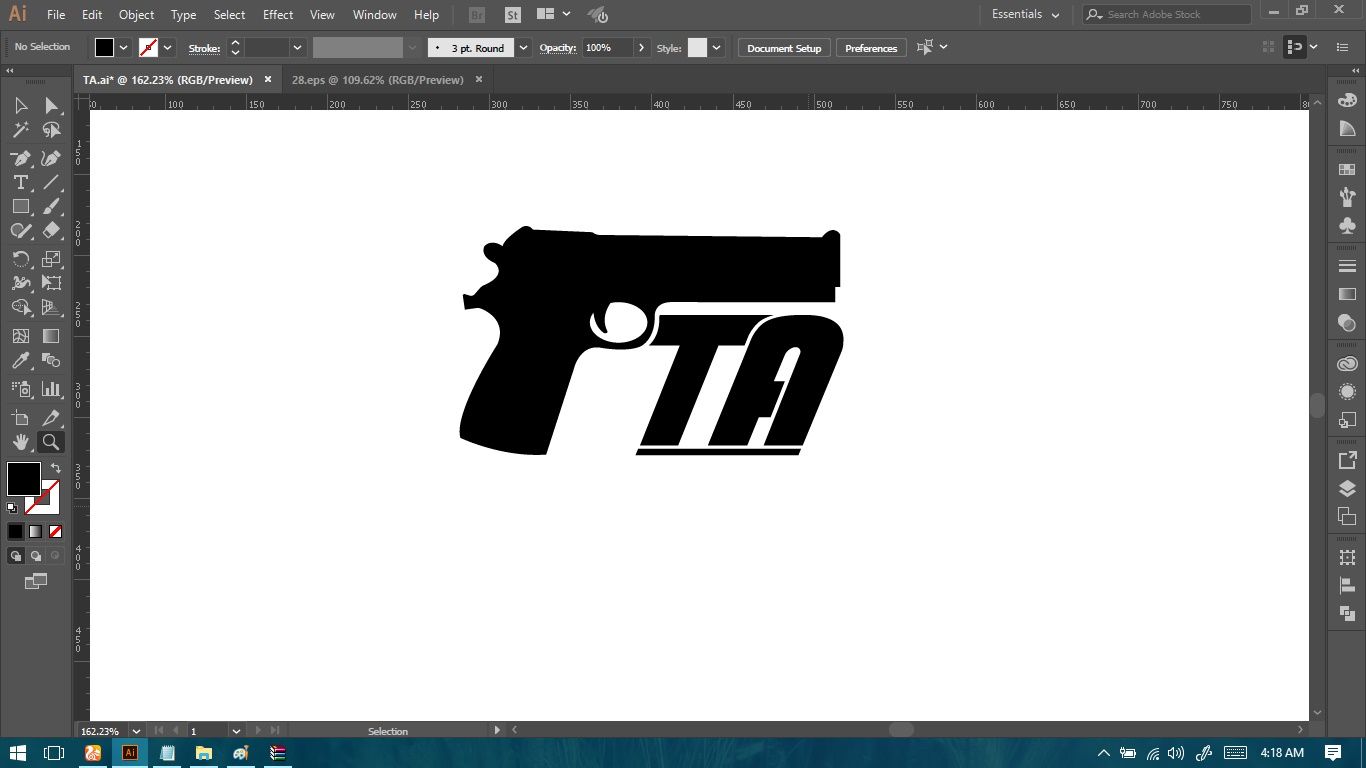This screenshot has width=1366, height=768.
Task: Open the graphic Style dropdown
Action: pos(716,48)
